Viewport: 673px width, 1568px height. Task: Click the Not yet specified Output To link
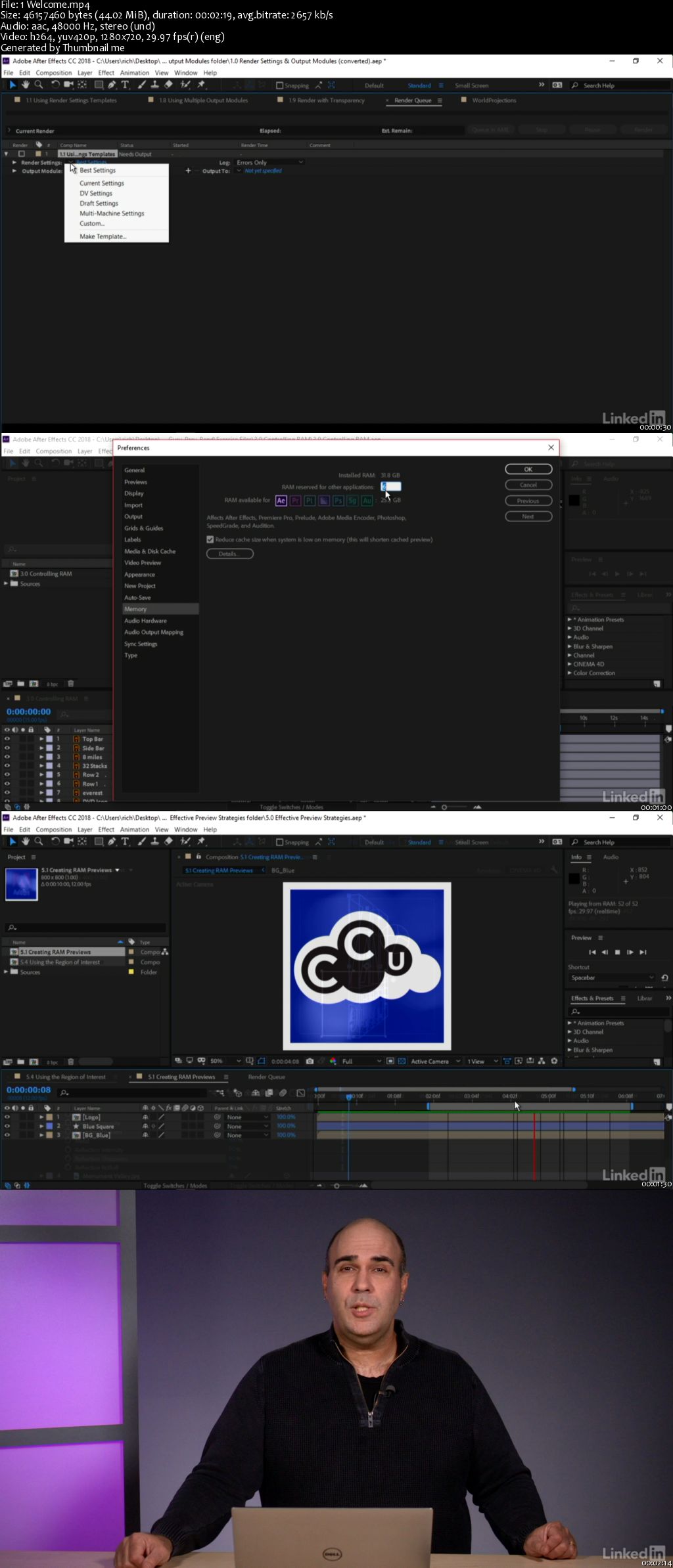click(264, 171)
